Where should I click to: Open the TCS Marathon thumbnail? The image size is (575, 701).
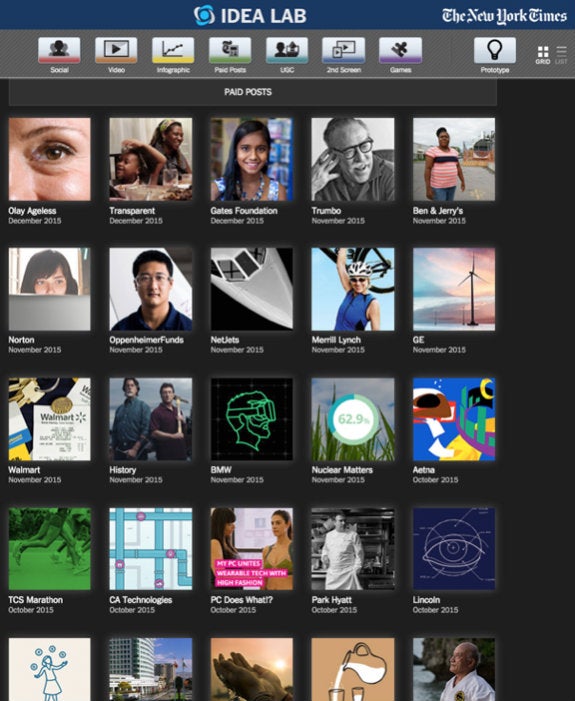pos(50,549)
